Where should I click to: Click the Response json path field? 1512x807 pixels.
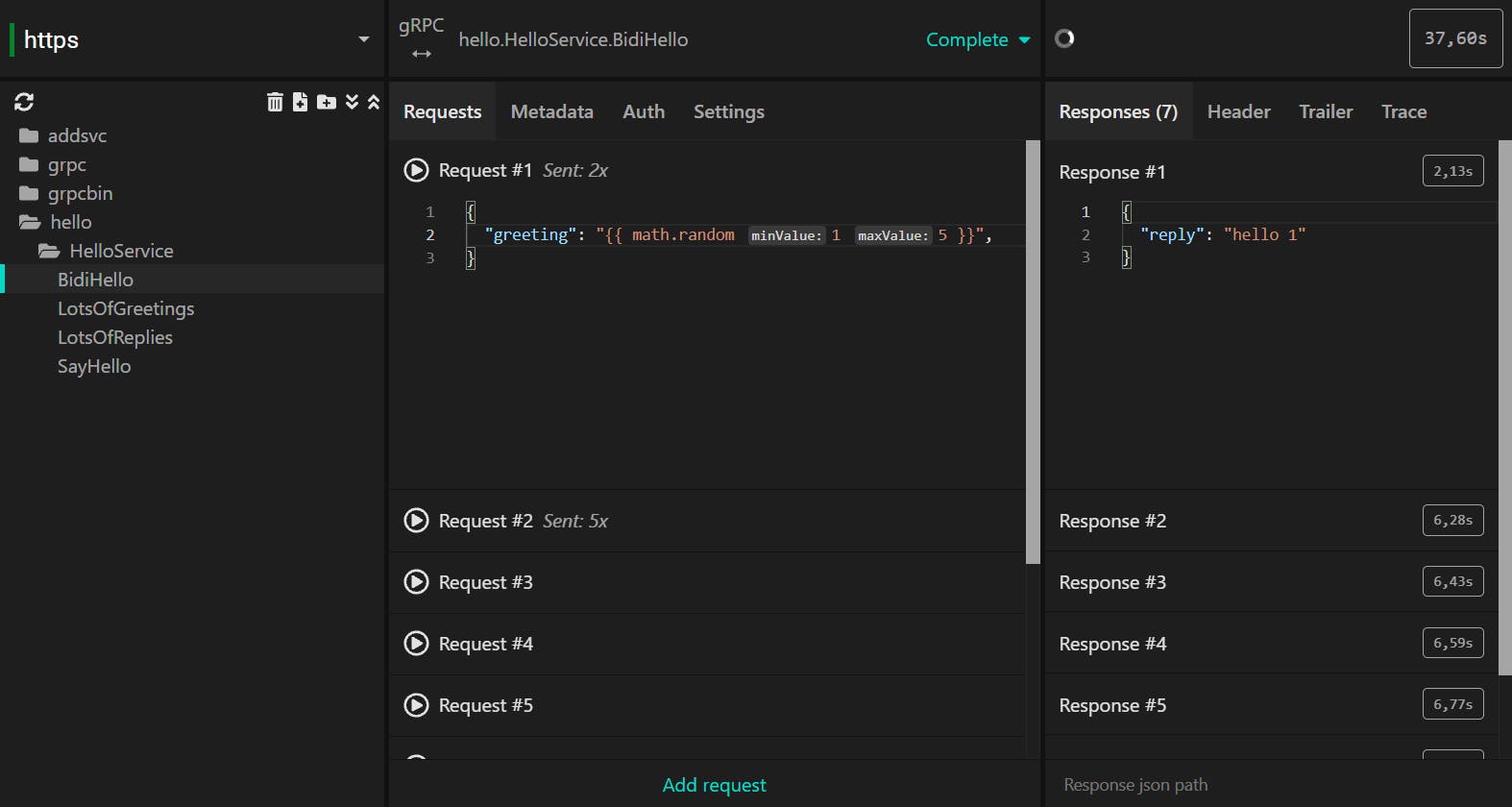pyautogui.click(x=1278, y=785)
